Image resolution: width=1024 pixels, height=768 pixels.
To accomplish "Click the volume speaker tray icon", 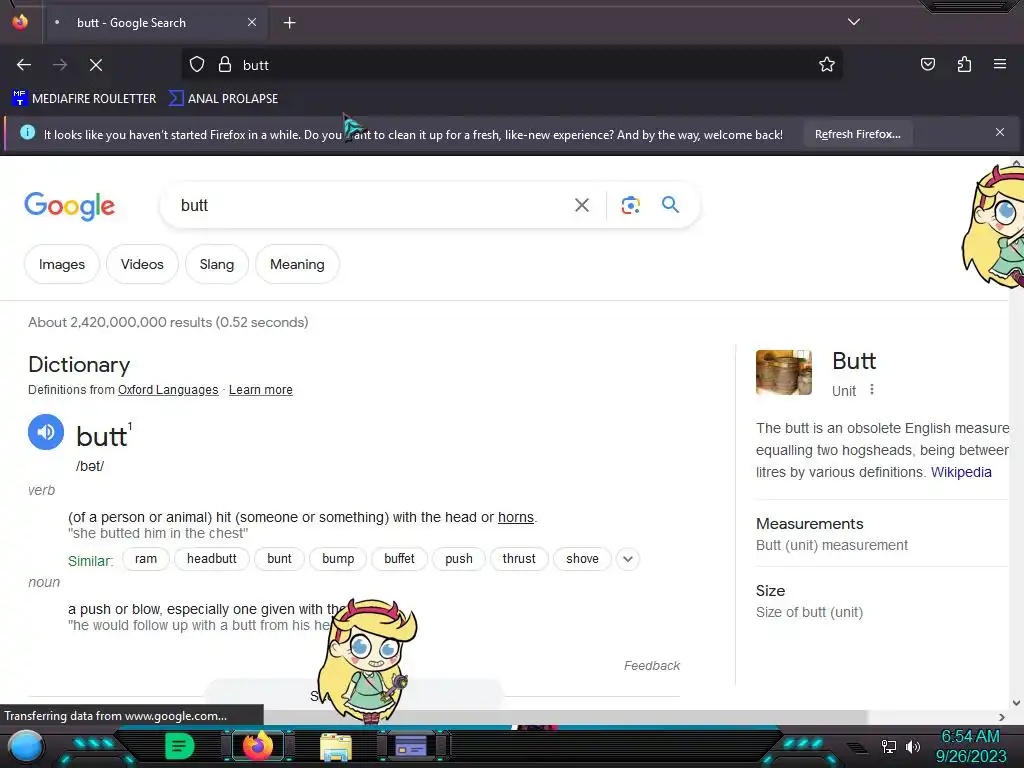I will coord(912,746).
